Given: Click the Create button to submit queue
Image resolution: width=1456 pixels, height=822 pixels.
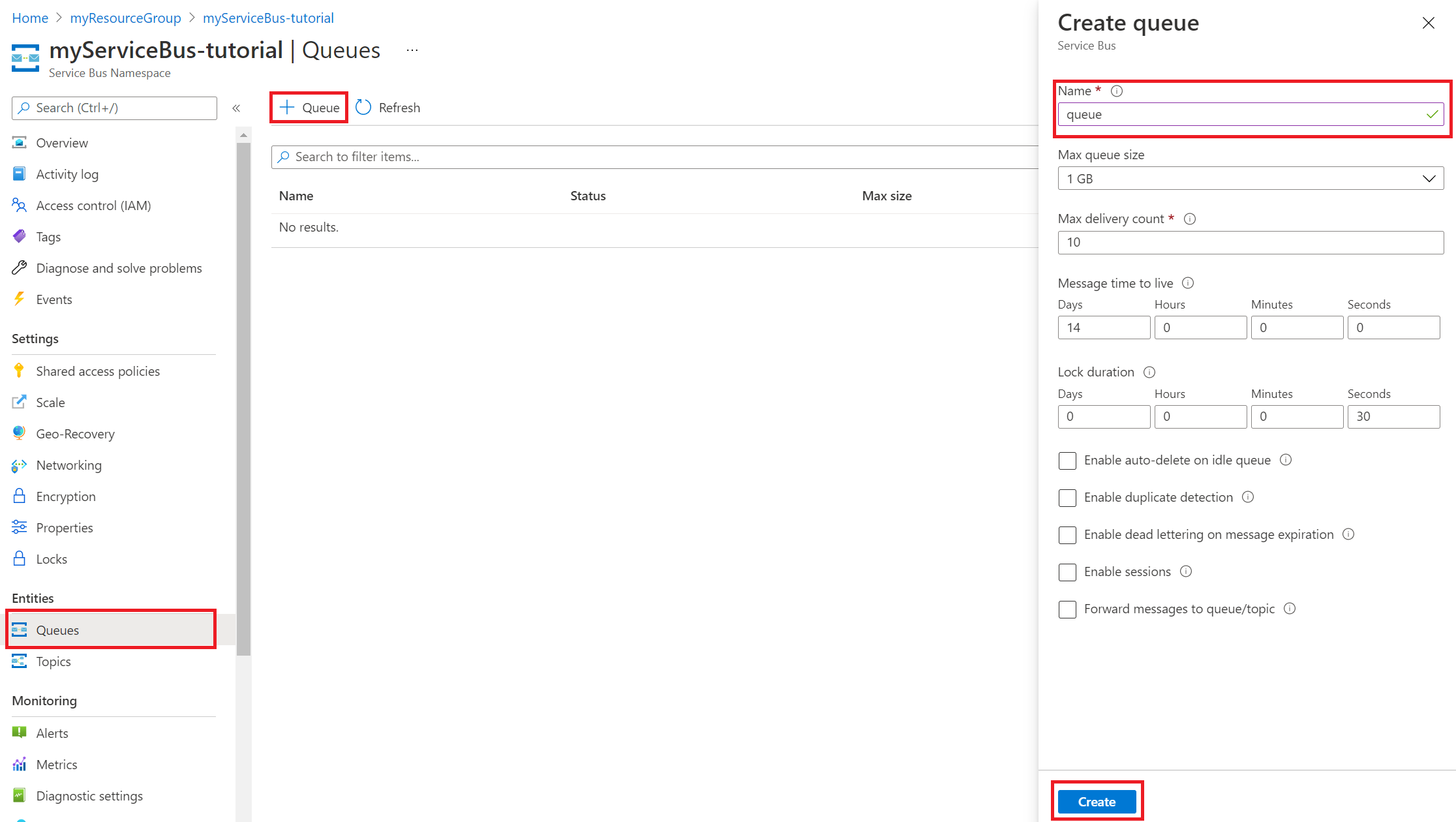Looking at the screenshot, I should click(x=1096, y=801).
